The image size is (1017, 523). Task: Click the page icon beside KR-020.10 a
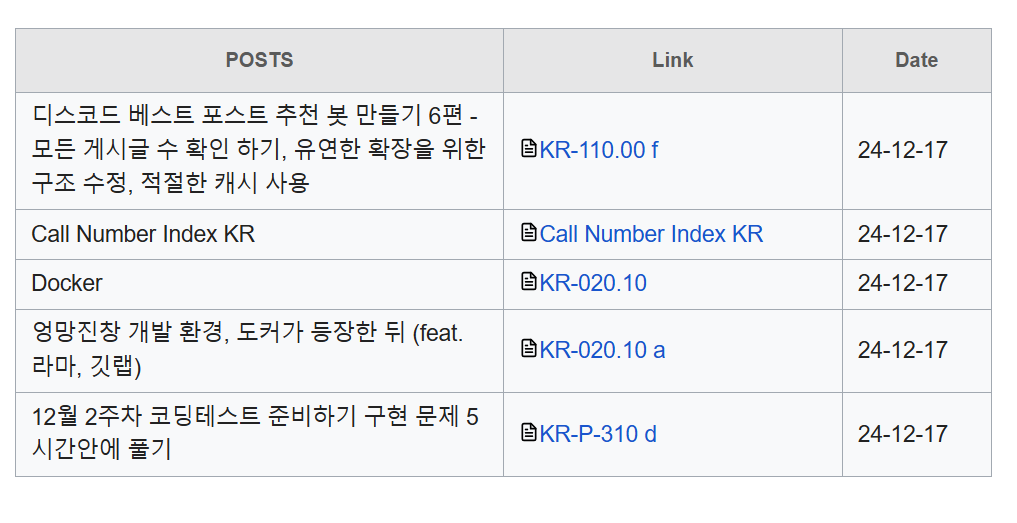tap(529, 348)
